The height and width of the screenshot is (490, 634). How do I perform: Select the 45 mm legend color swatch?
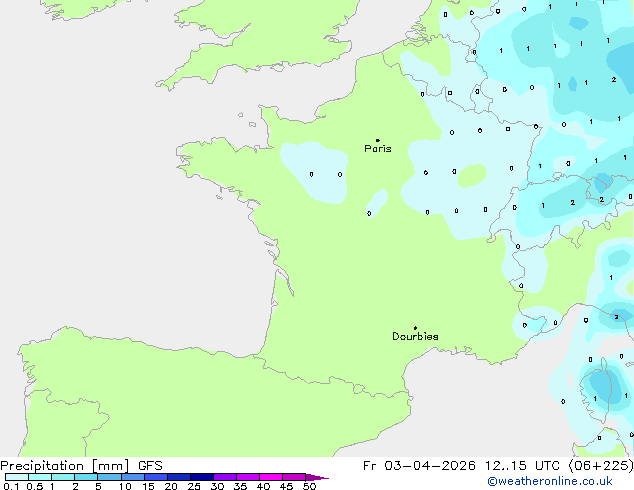294,477
